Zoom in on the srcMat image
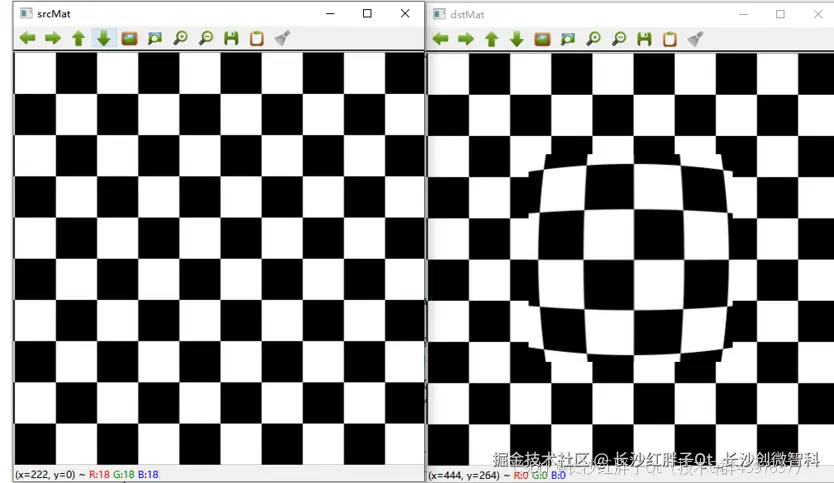 tap(180, 38)
